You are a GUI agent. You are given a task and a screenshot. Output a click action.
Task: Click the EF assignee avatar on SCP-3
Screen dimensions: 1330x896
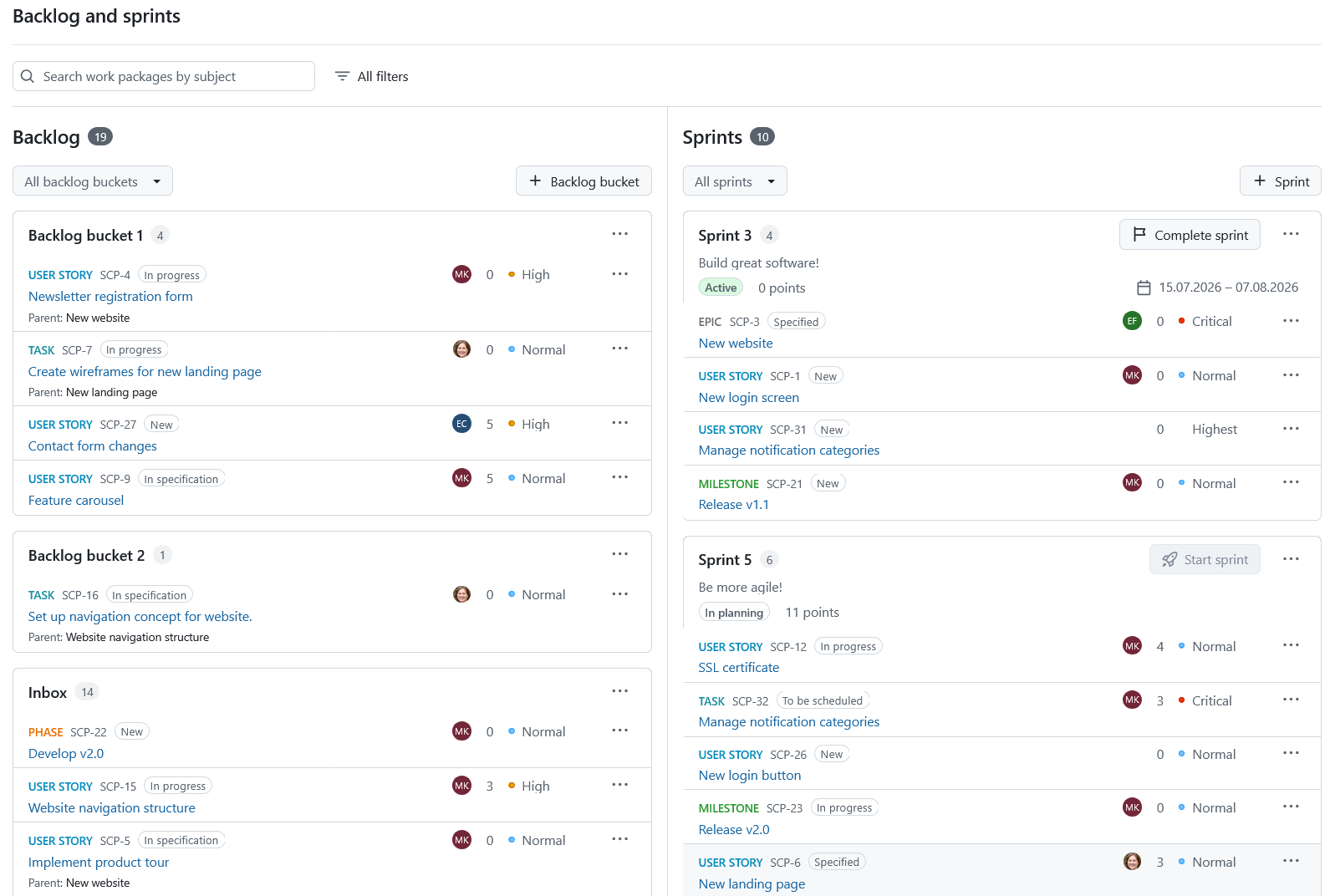[x=1132, y=321]
